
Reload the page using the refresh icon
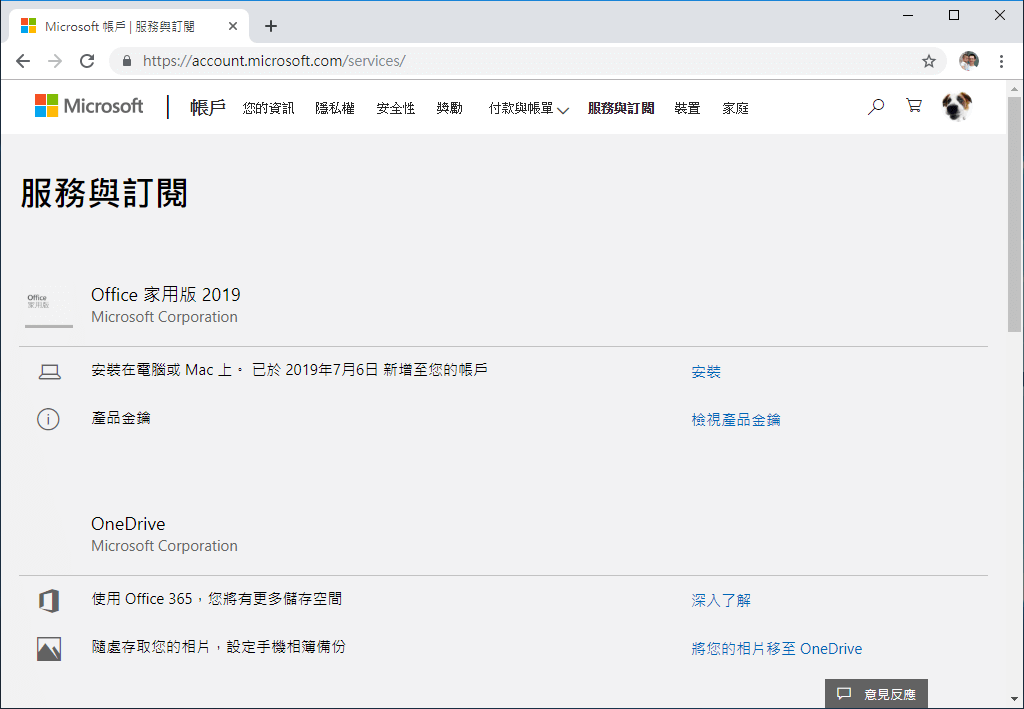87,61
